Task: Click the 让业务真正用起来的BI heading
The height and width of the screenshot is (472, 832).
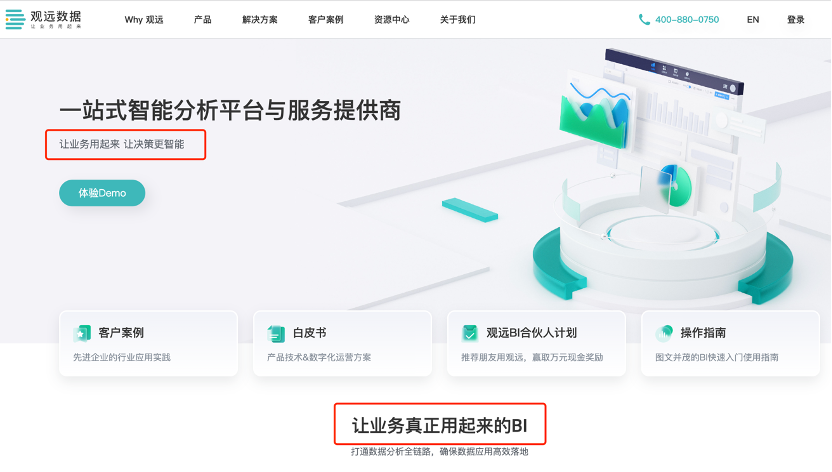Action: [x=439, y=425]
